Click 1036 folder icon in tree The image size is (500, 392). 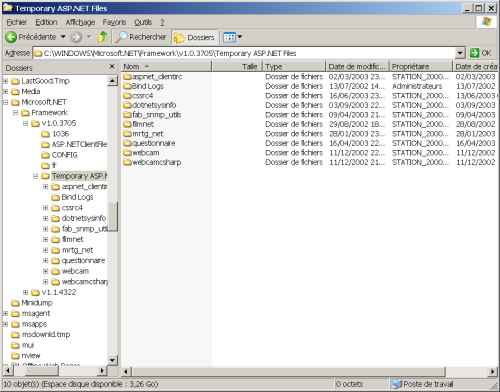45,134
